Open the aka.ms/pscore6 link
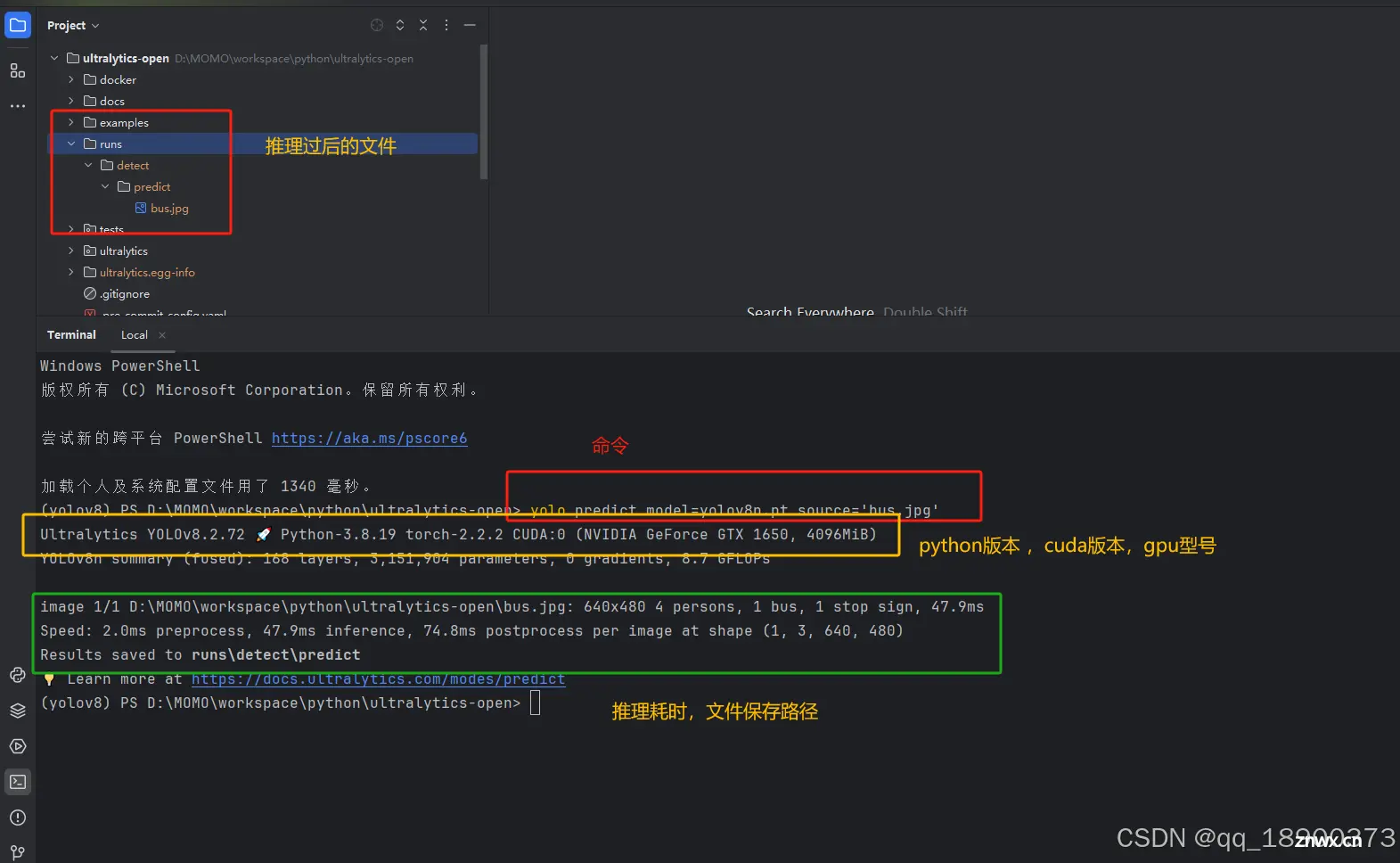 pyautogui.click(x=369, y=438)
